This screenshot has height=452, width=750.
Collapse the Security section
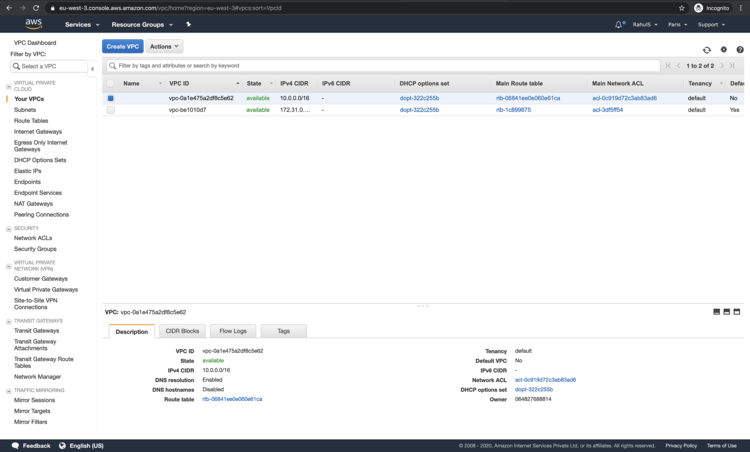coord(9,229)
